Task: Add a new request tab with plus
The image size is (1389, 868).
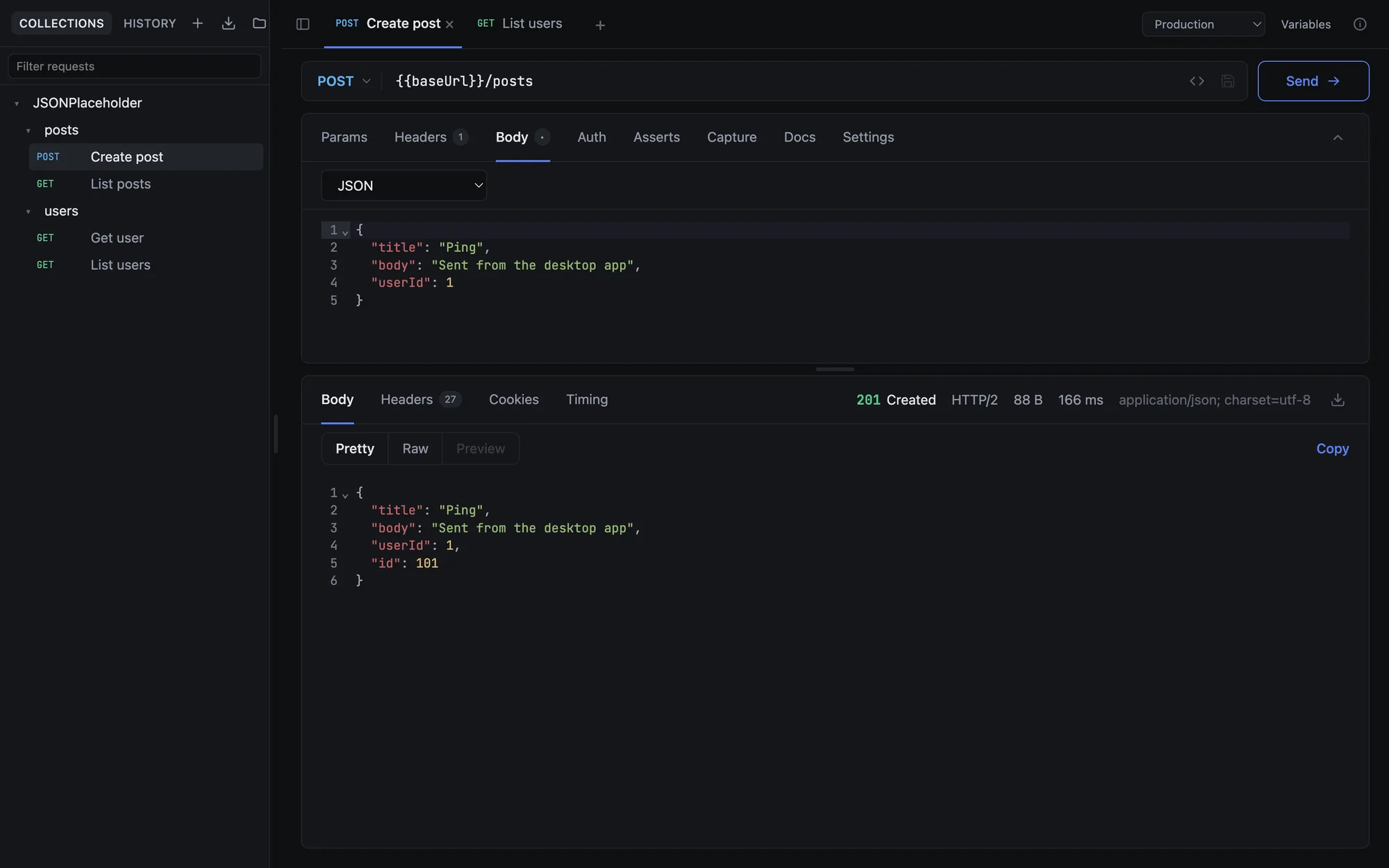Action: (x=600, y=26)
